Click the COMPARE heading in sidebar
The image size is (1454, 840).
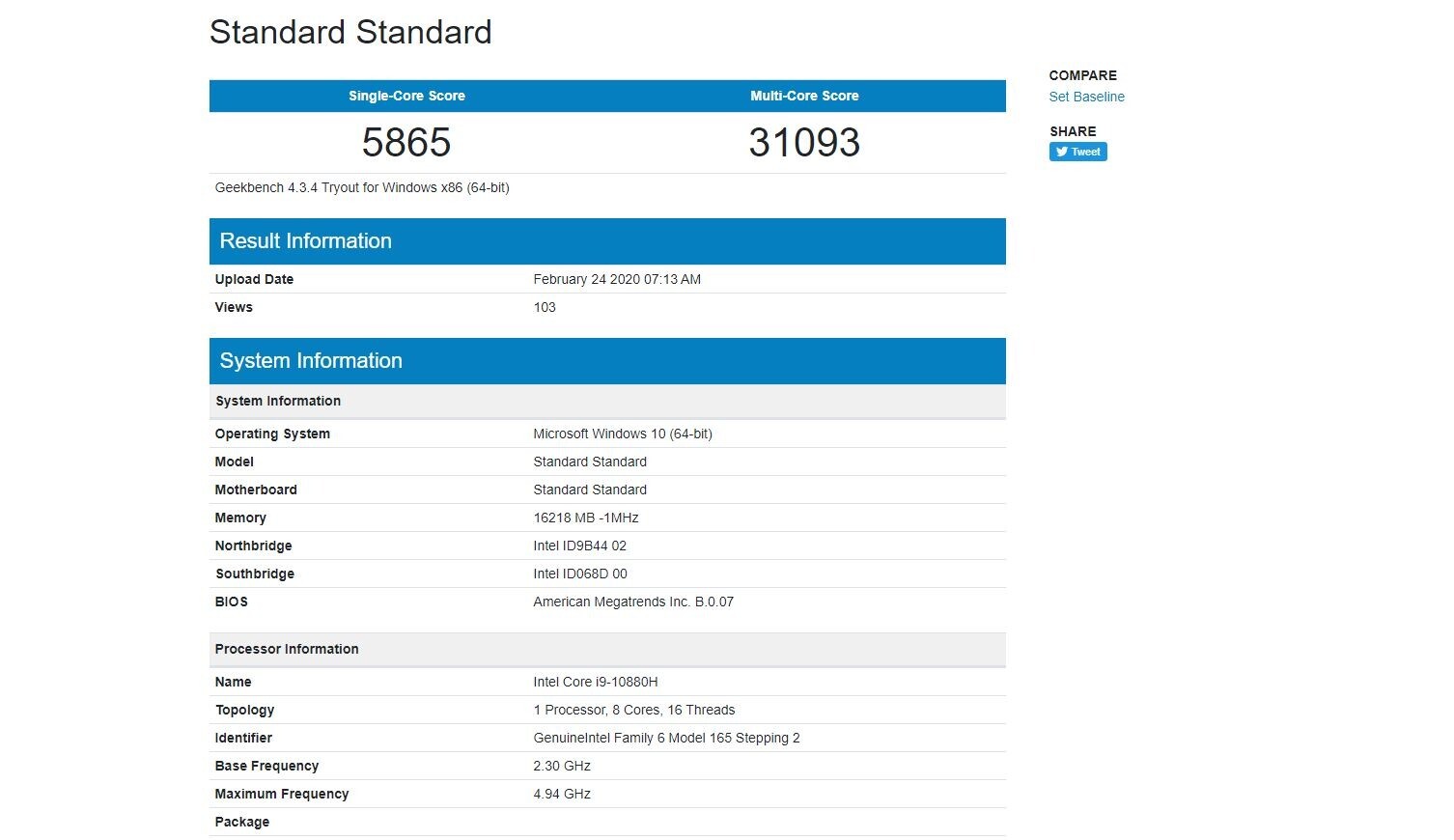pyautogui.click(x=1082, y=75)
